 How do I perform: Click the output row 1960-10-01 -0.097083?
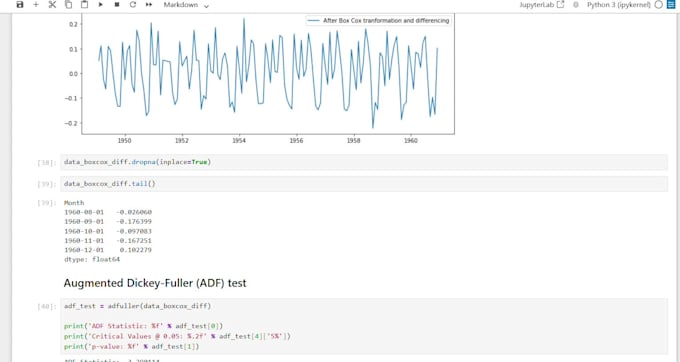108,231
